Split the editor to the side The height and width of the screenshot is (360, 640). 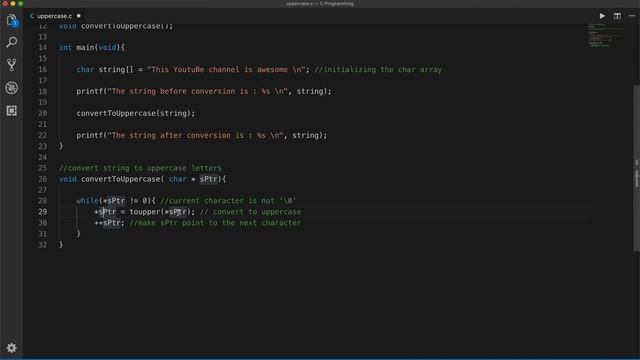[x=617, y=16]
